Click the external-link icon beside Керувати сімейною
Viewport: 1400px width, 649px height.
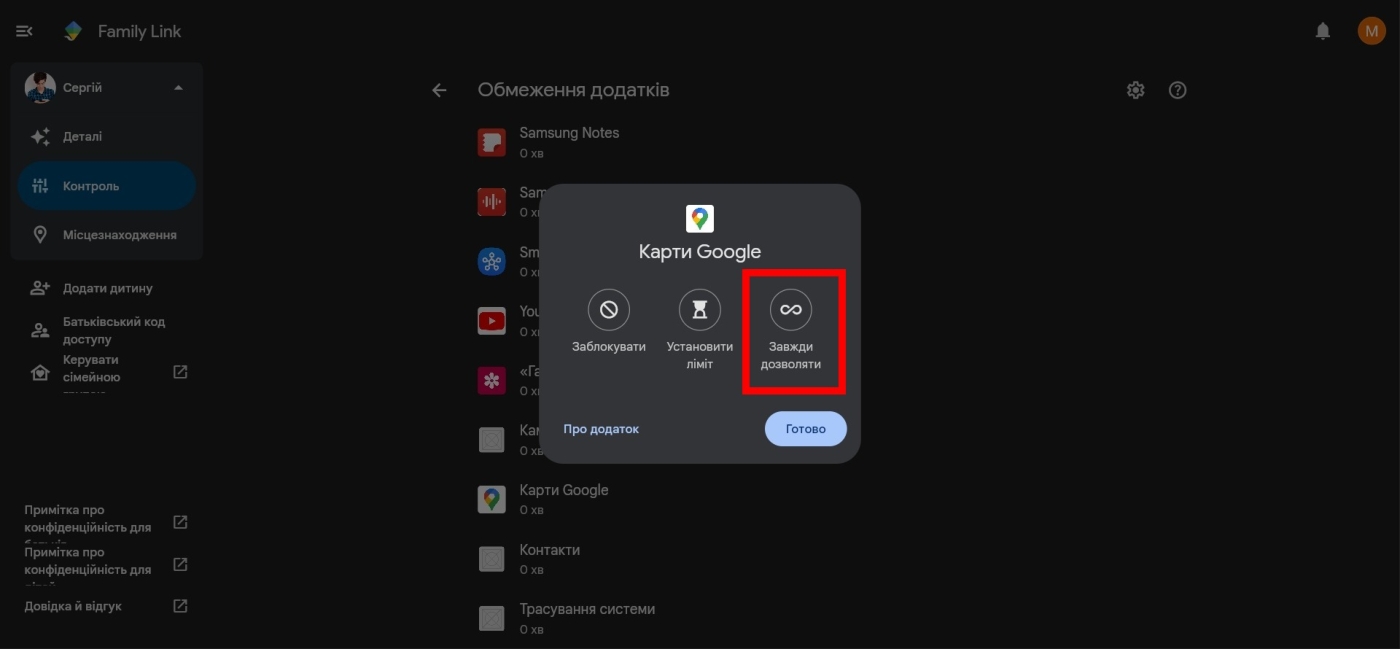[180, 372]
